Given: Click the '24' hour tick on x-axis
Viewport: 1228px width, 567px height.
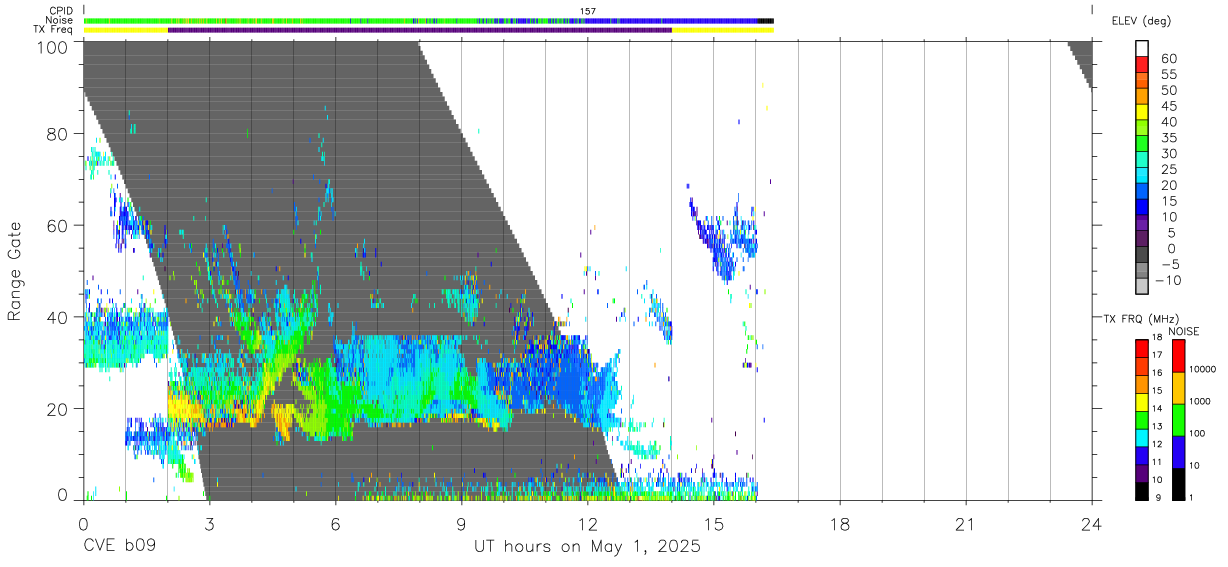Looking at the screenshot, I should (1091, 523).
